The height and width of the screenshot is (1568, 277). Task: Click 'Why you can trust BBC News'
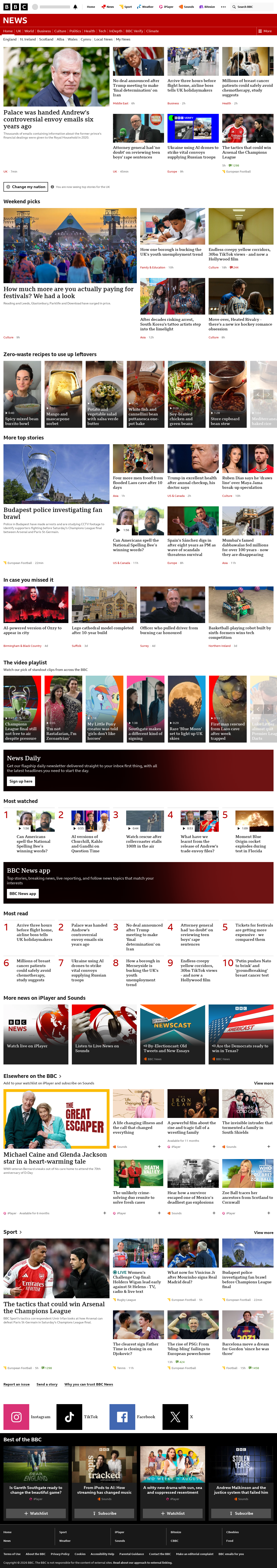coord(89,1384)
